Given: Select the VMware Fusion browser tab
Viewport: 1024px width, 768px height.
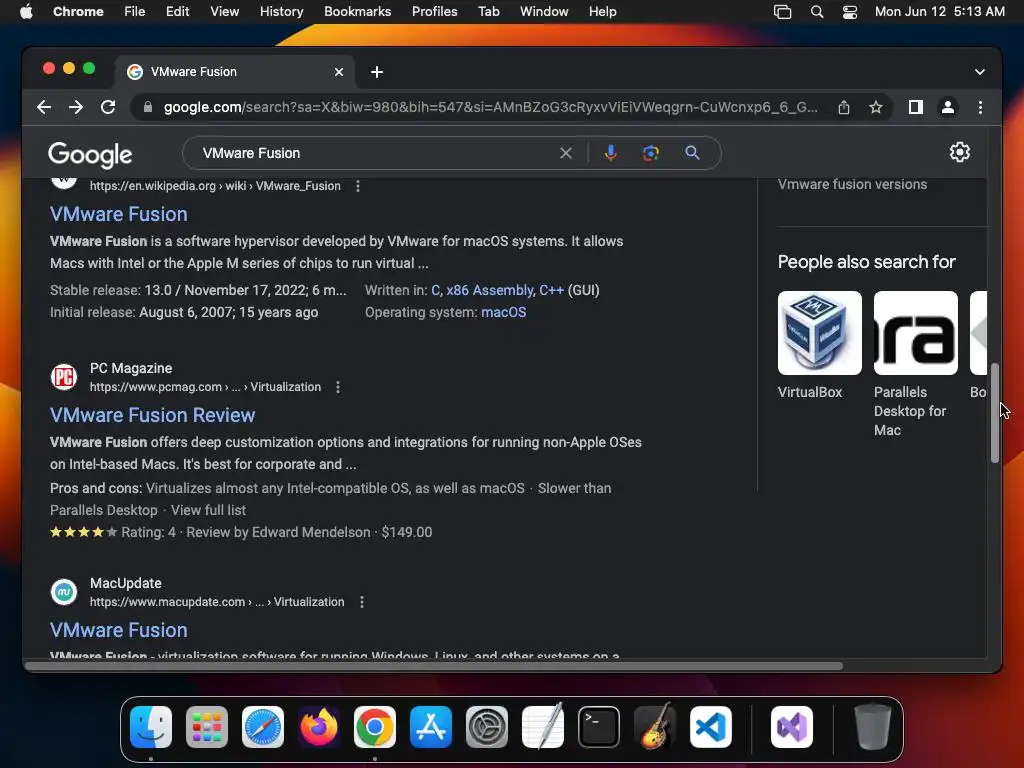Looking at the screenshot, I should pyautogui.click(x=235, y=72).
